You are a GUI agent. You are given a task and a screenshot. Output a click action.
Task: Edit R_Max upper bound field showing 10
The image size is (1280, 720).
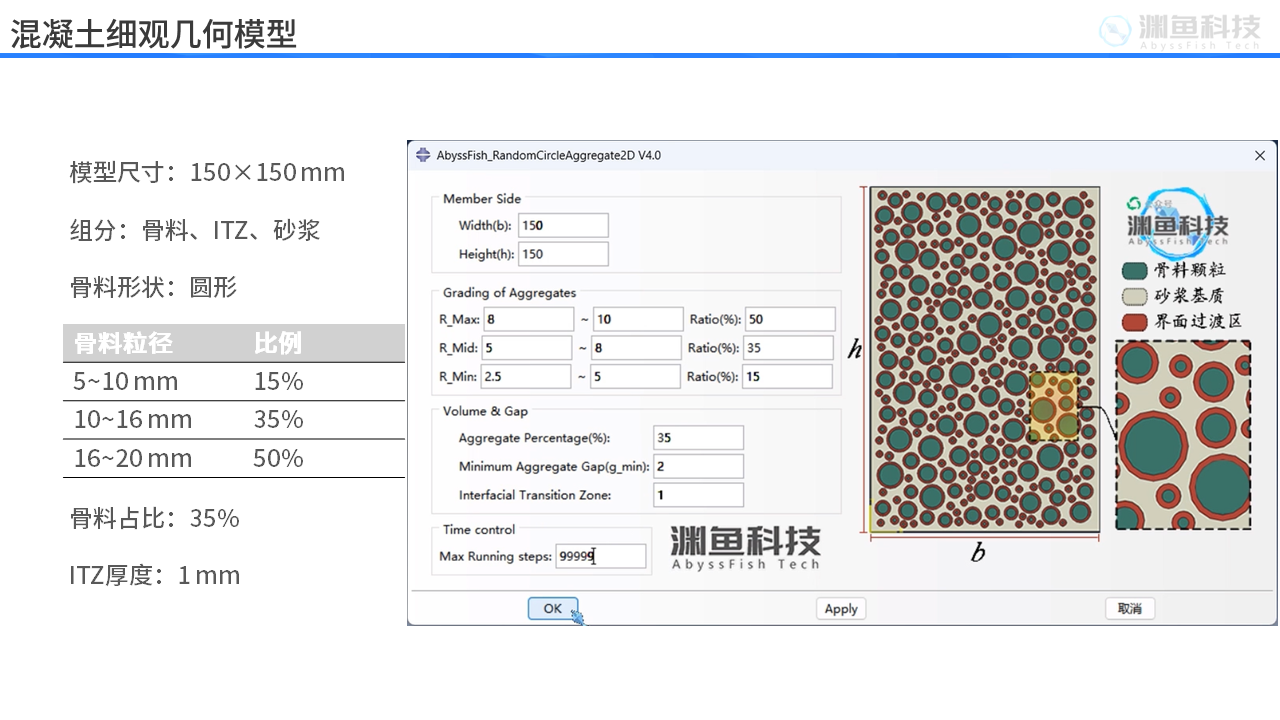(638, 319)
